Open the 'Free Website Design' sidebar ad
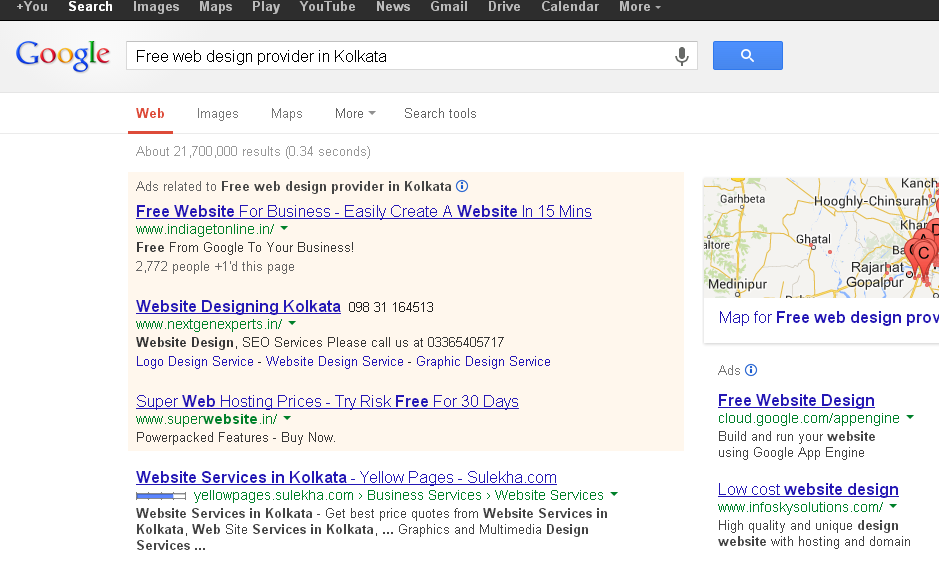The image size is (939, 562). click(x=796, y=400)
